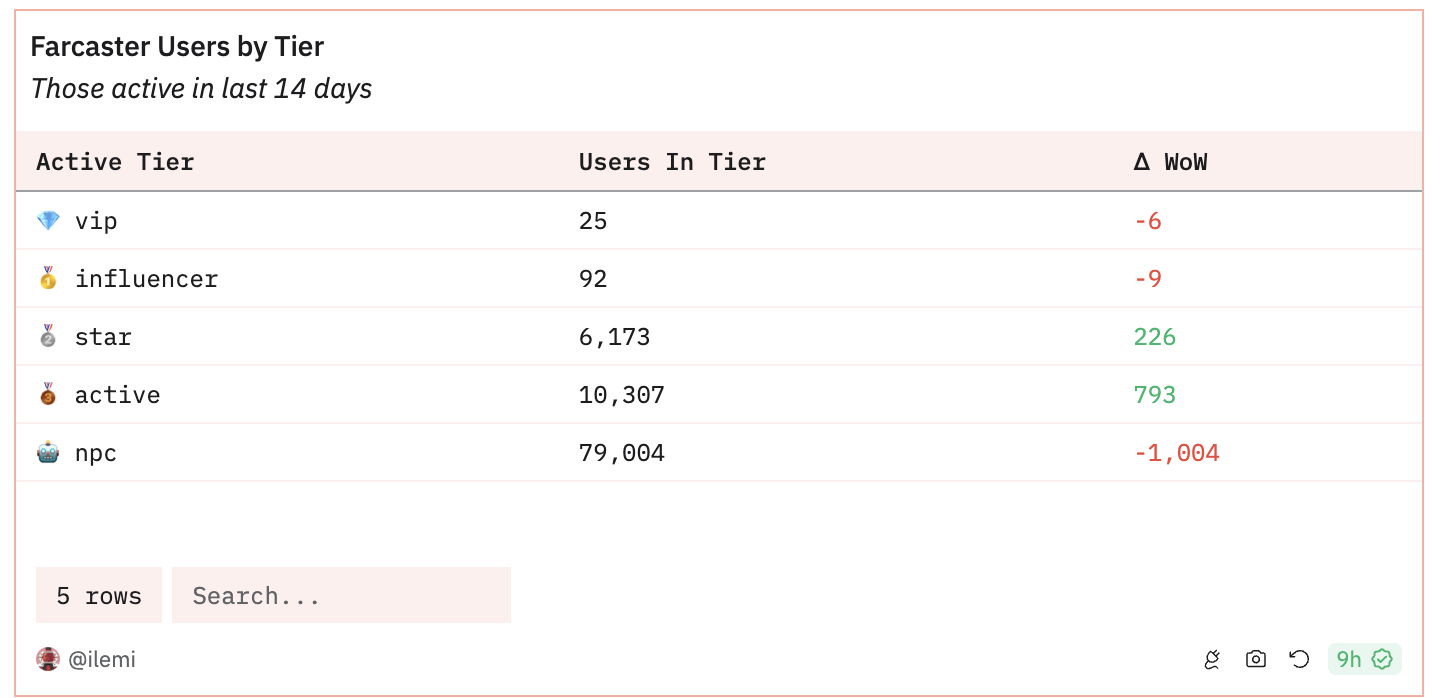Click the gold medal influencer icon
This screenshot has width=1446, height=698.
tap(48, 279)
